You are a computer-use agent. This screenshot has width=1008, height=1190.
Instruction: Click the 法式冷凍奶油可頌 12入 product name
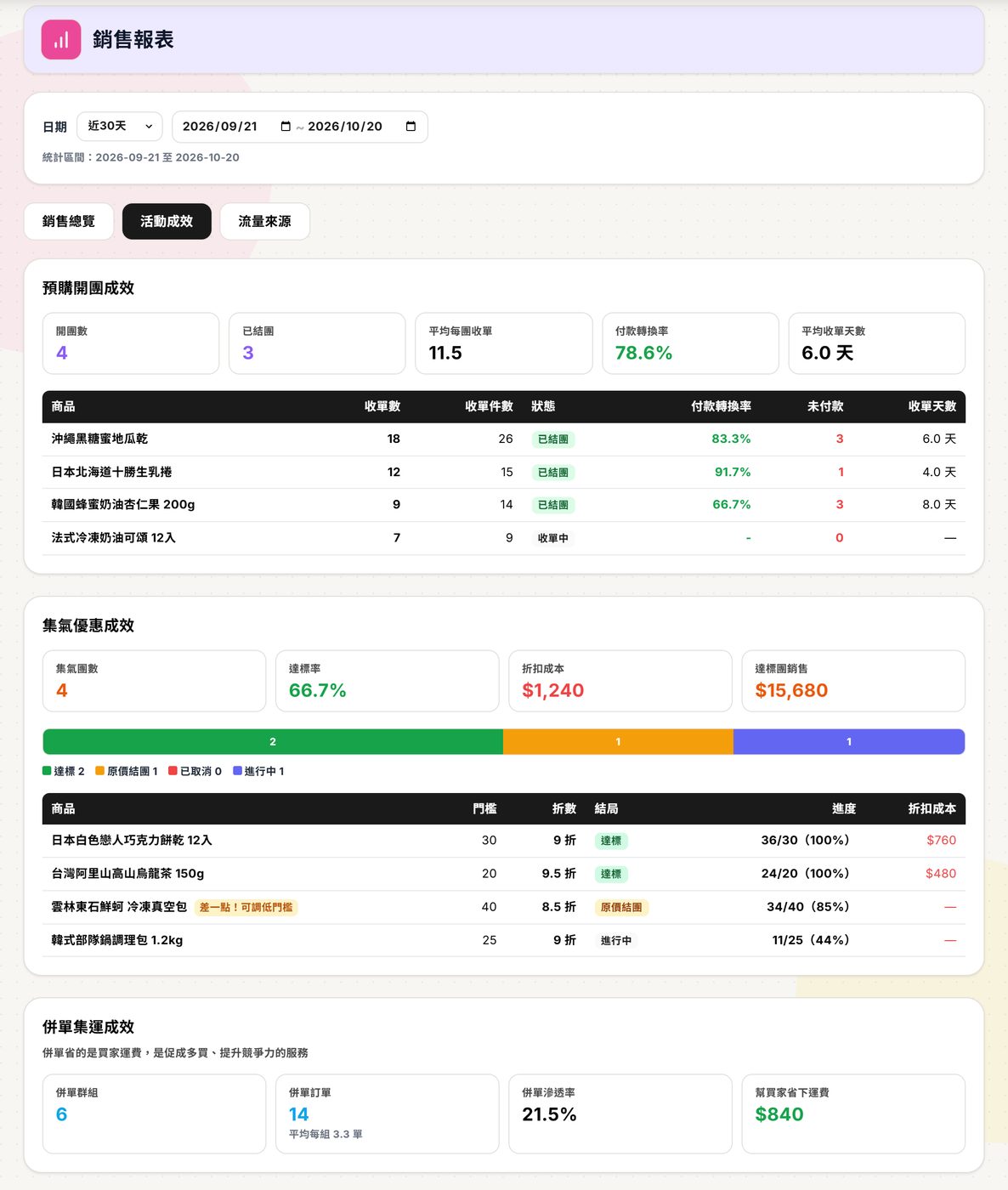(113, 538)
